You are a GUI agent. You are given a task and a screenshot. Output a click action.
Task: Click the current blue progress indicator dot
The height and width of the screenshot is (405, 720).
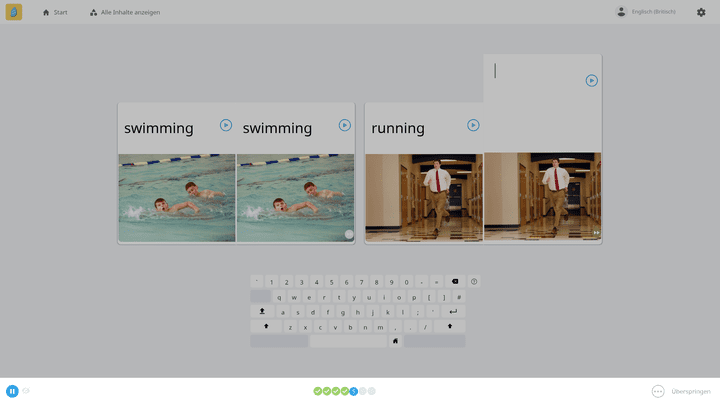pos(354,391)
